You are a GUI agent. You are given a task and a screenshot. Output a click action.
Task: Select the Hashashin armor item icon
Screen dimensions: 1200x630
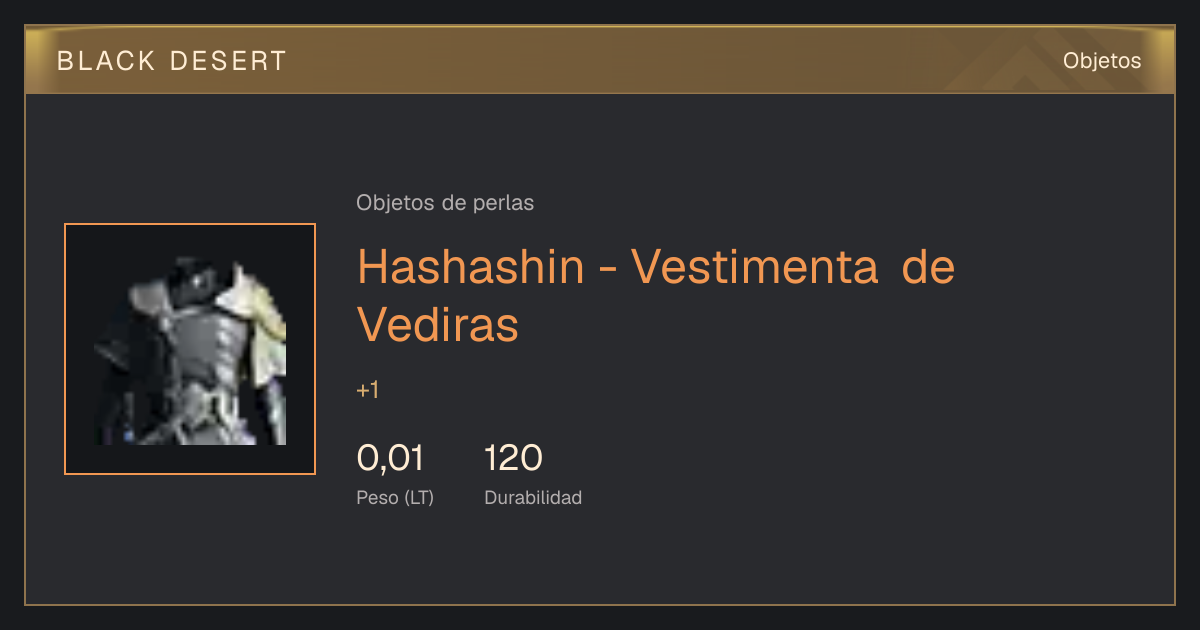coord(190,349)
